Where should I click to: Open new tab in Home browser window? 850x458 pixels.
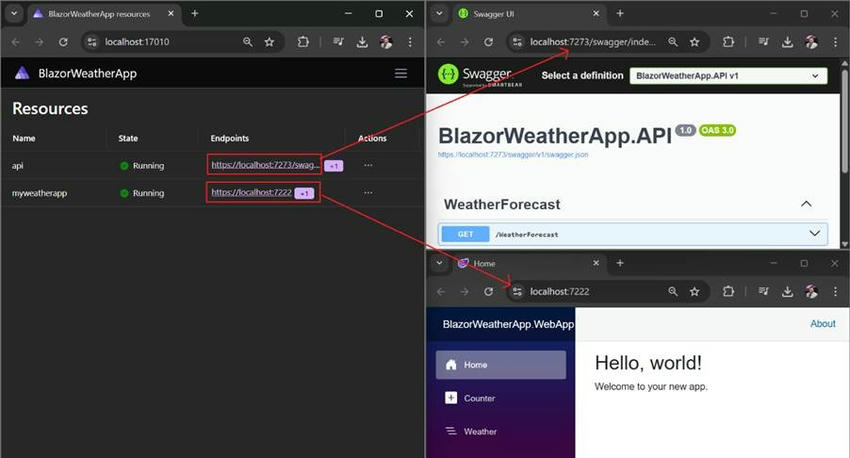point(620,263)
